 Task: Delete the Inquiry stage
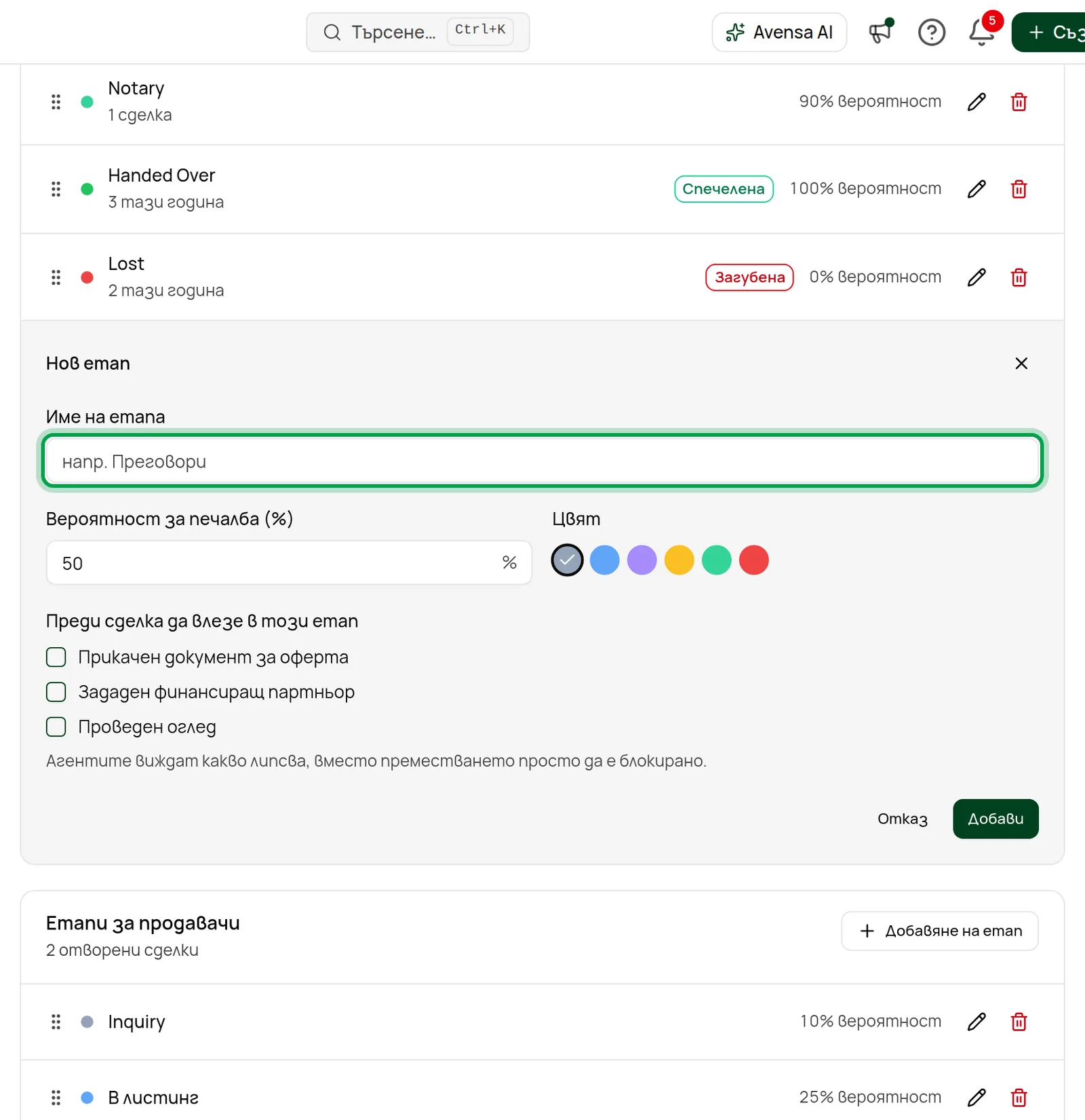[x=1019, y=1021]
